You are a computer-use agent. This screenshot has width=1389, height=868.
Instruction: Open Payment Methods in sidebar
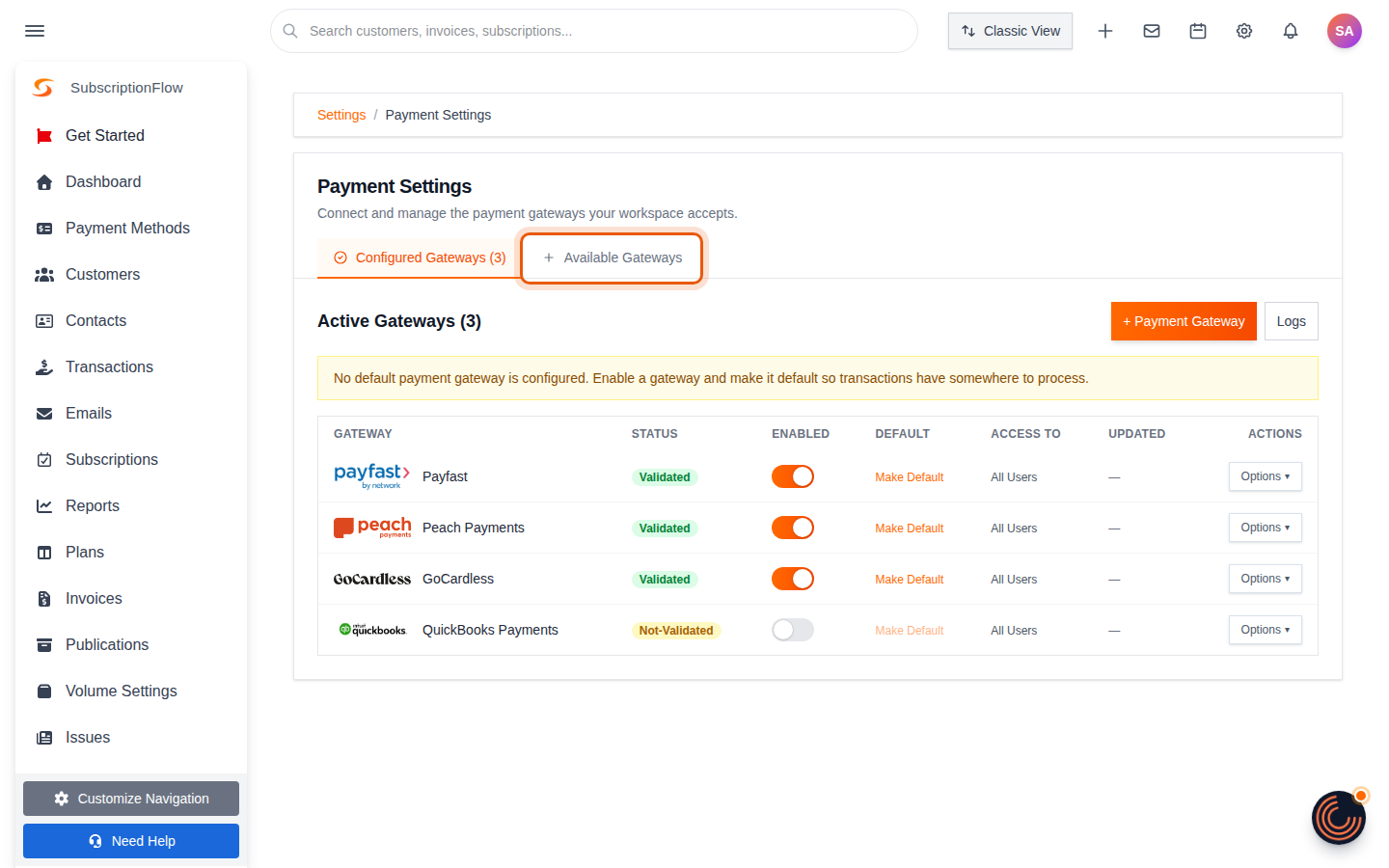click(131, 229)
